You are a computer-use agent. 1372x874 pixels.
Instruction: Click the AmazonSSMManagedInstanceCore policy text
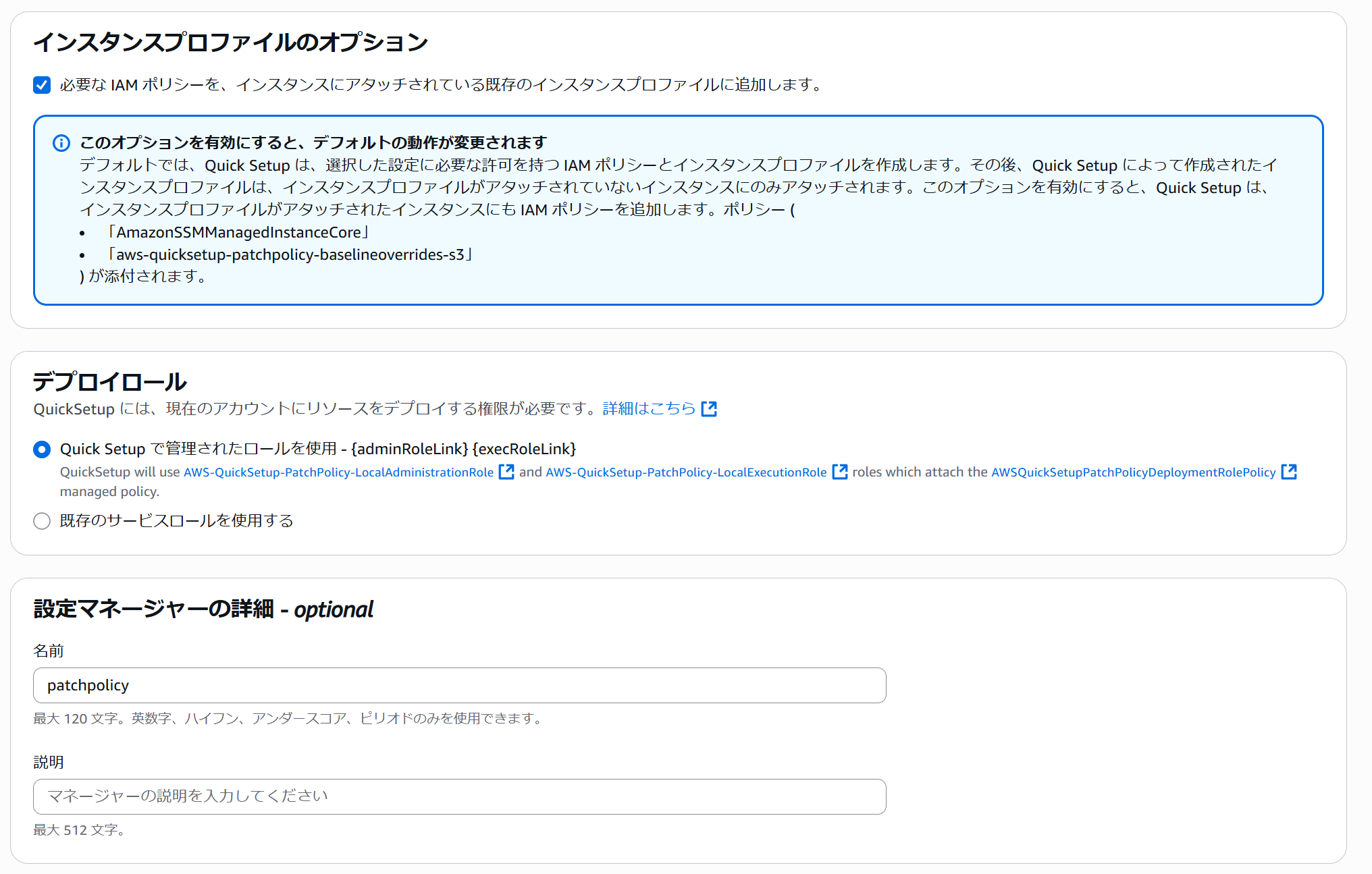tap(238, 233)
